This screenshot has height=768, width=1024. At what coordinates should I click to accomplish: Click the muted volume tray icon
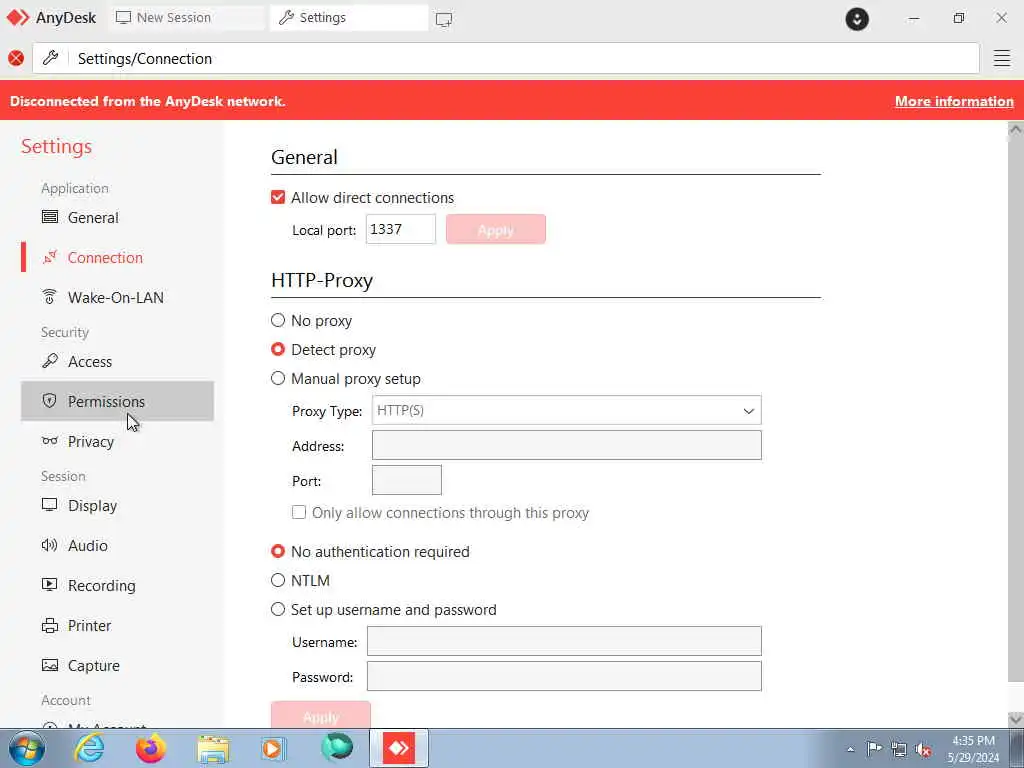click(923, 749)
